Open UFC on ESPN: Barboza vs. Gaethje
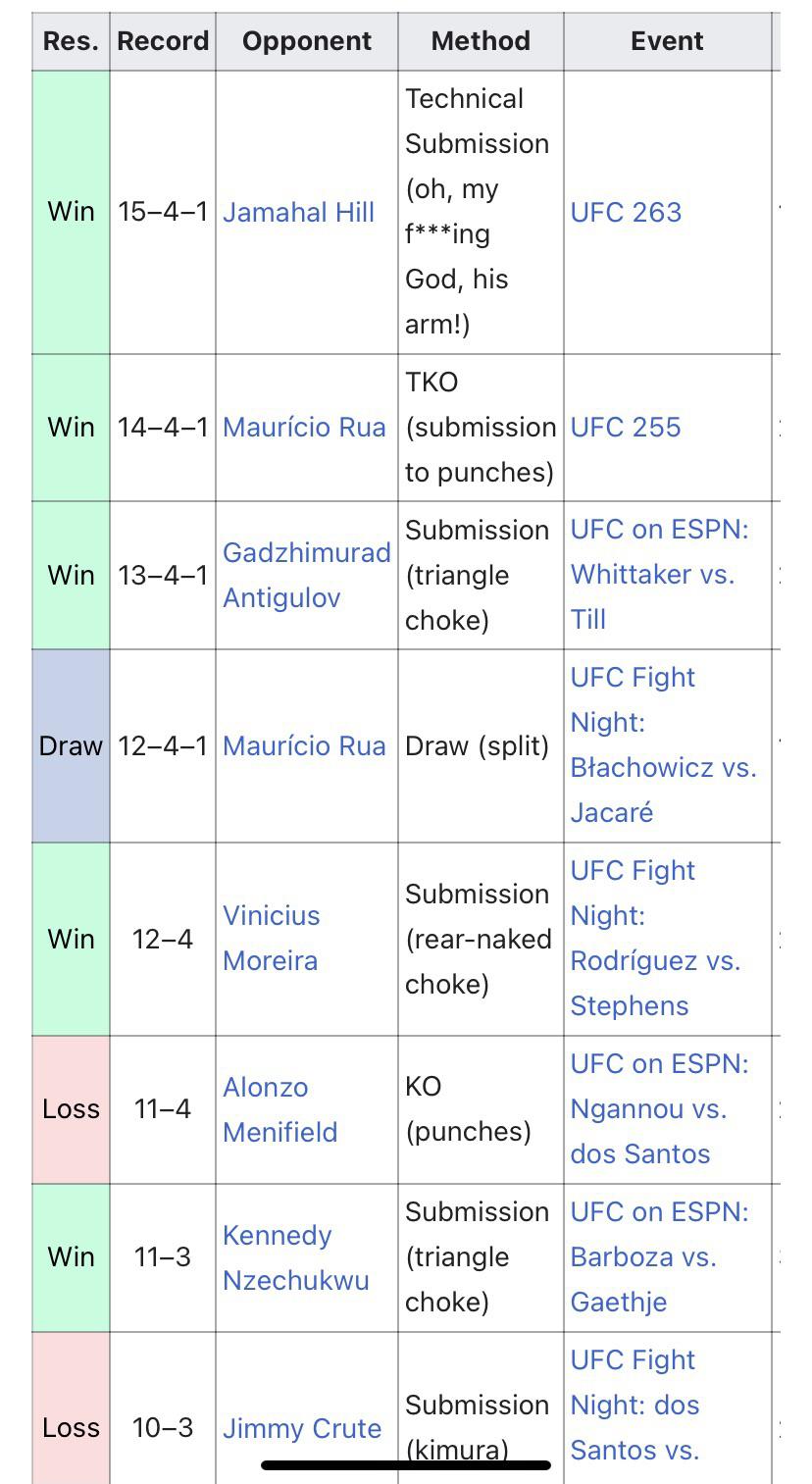This screenshot has height=1484, width=812. click(x=659, y=1256)
